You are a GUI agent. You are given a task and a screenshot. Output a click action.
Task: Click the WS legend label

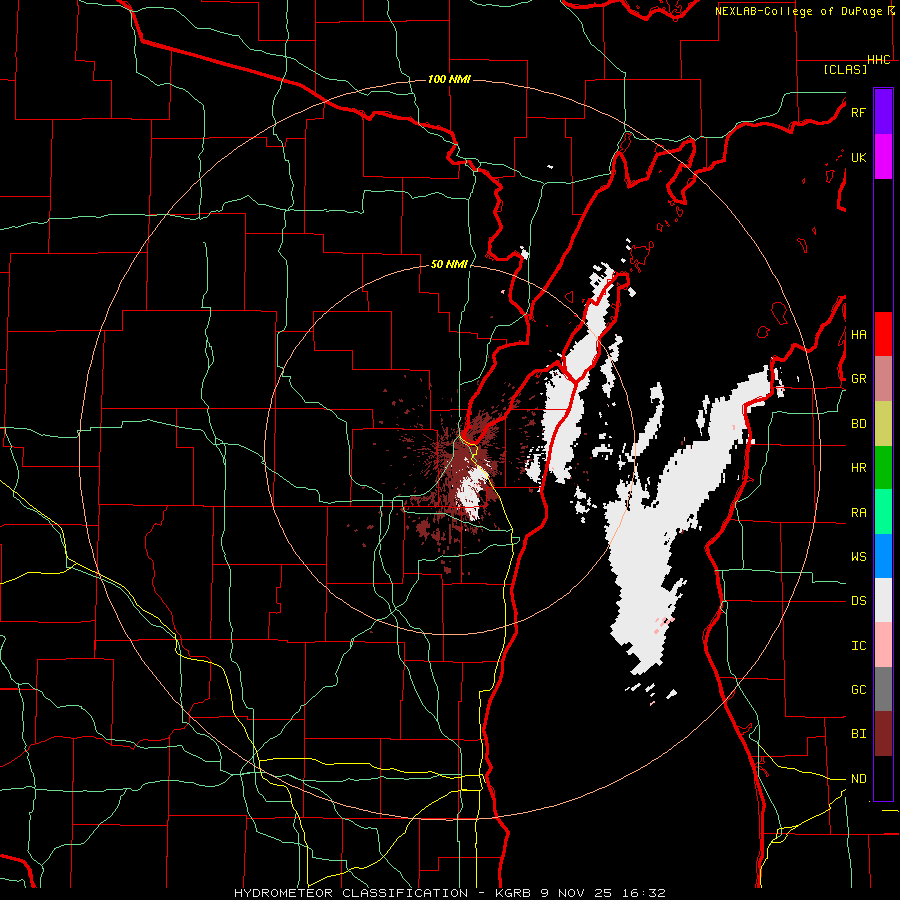(858, 557)
